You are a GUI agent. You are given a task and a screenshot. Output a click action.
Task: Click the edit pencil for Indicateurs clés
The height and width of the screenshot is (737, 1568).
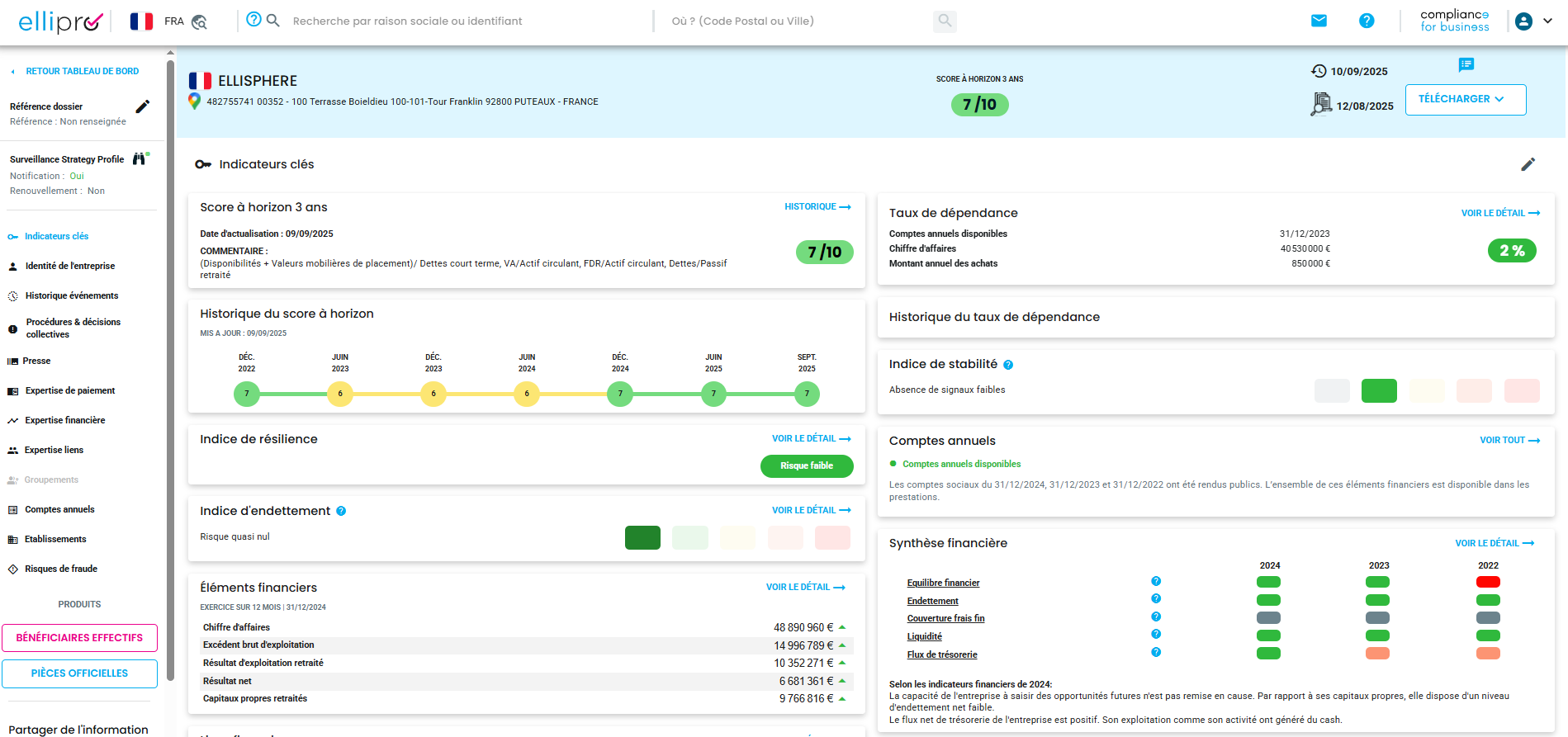point(1528,164)
